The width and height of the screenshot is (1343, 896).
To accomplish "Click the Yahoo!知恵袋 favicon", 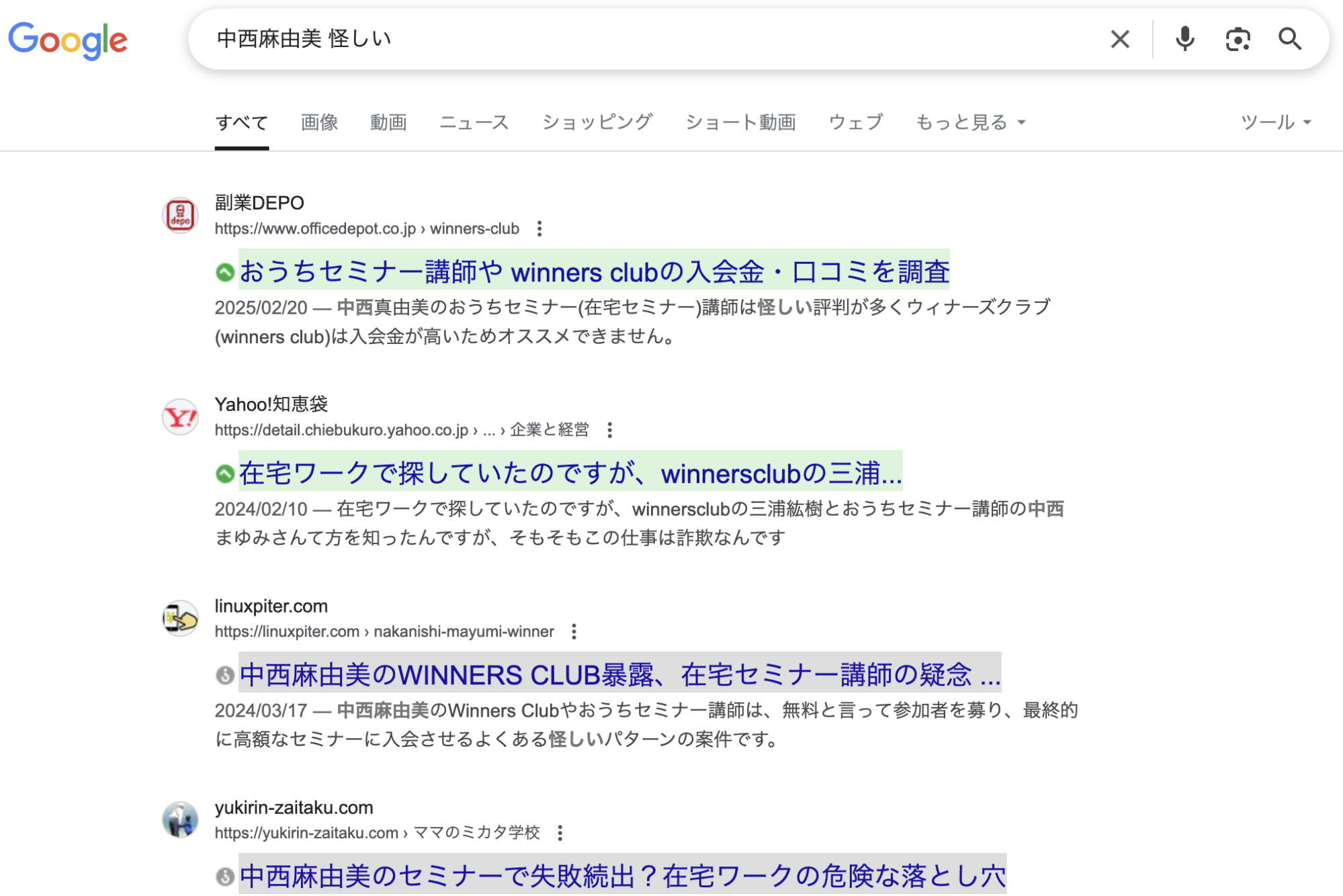I will pos(180,416).
